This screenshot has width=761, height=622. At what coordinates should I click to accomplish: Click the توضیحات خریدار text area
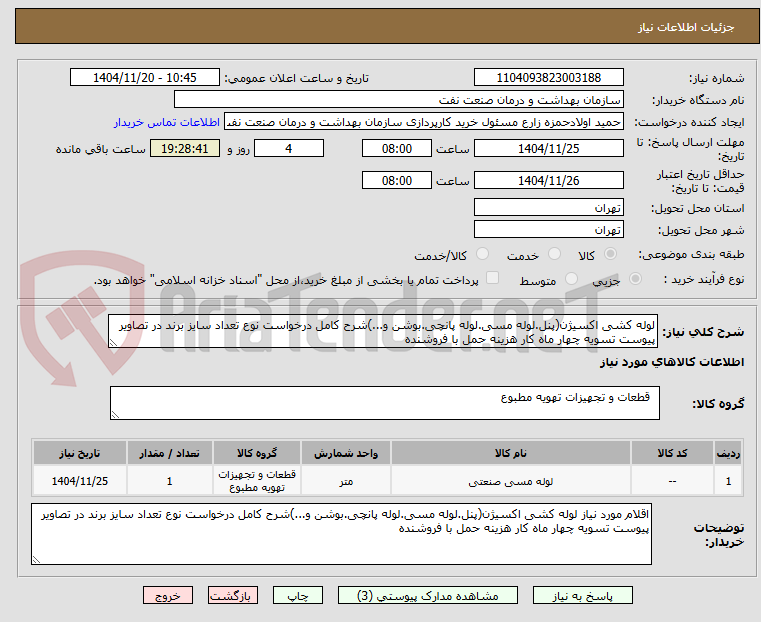pos(341,534)
